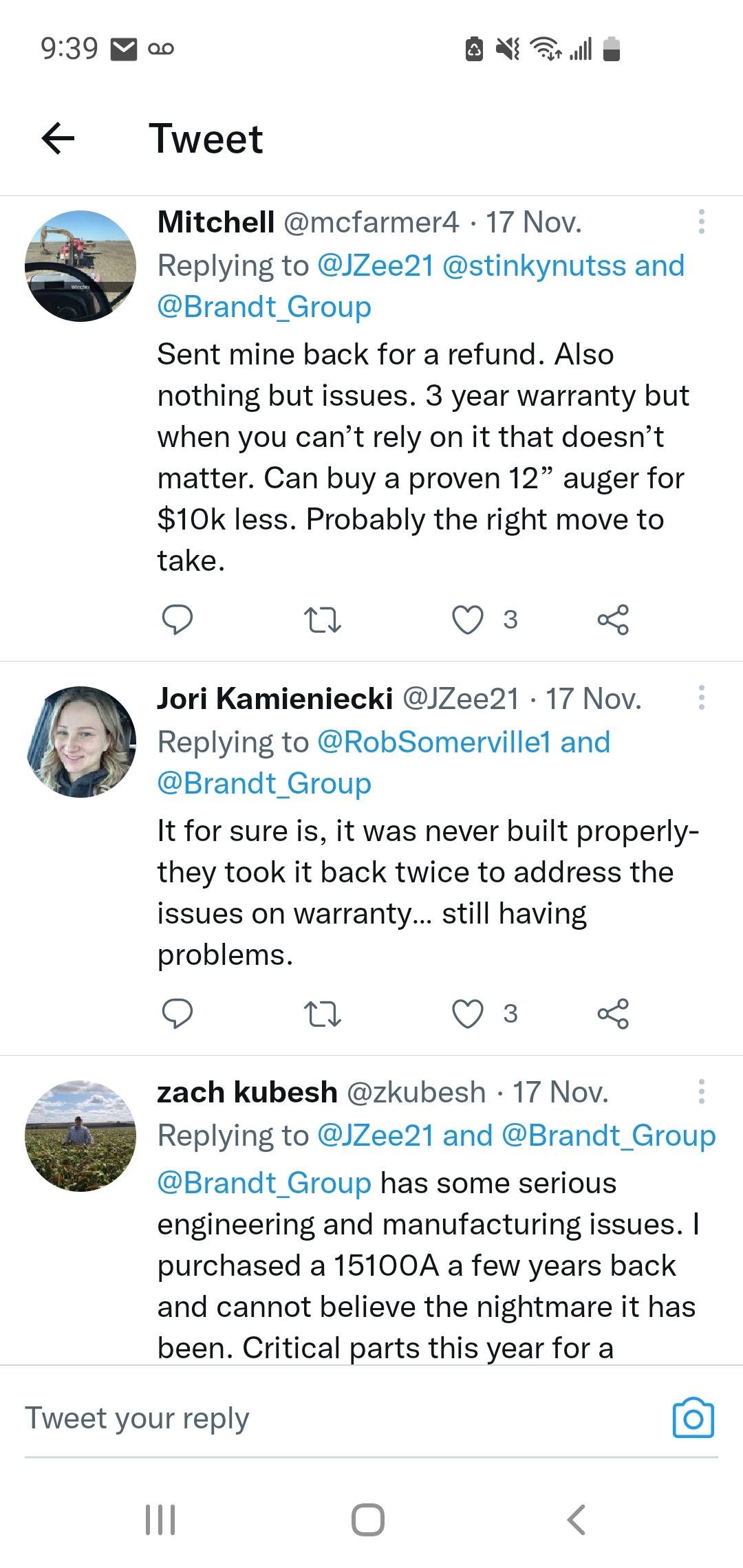The image size is (743, 1568).
Task: Tap the back arrow beside Tweet
Action: point(58,138)
